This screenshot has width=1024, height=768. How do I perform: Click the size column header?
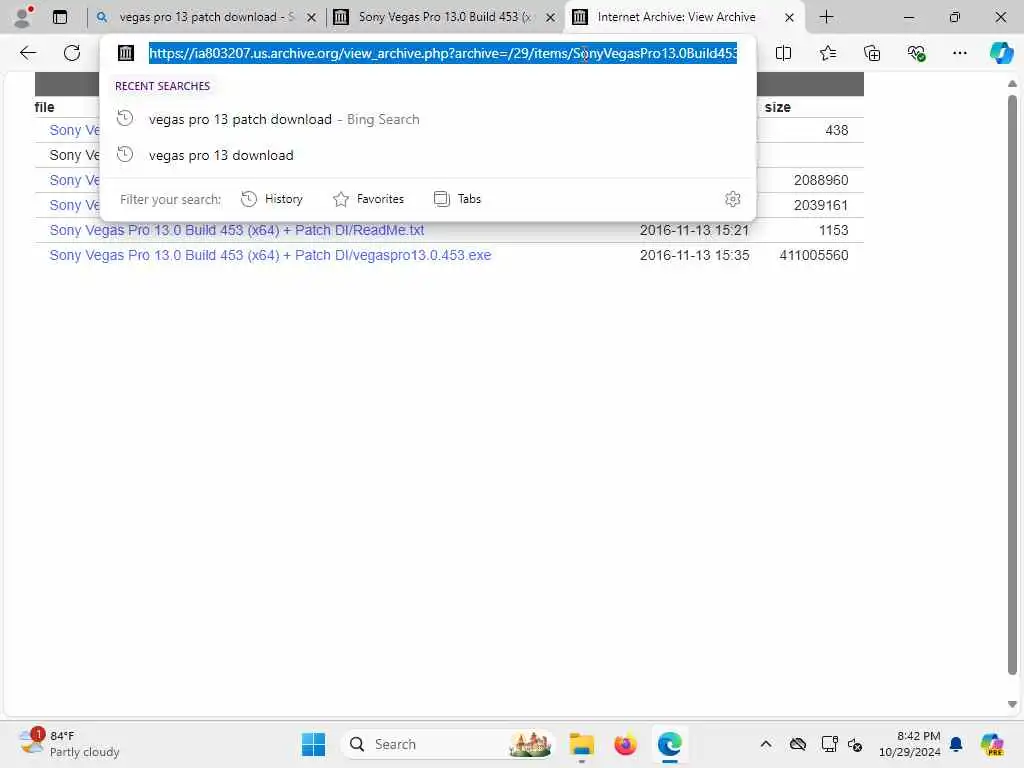777,107
